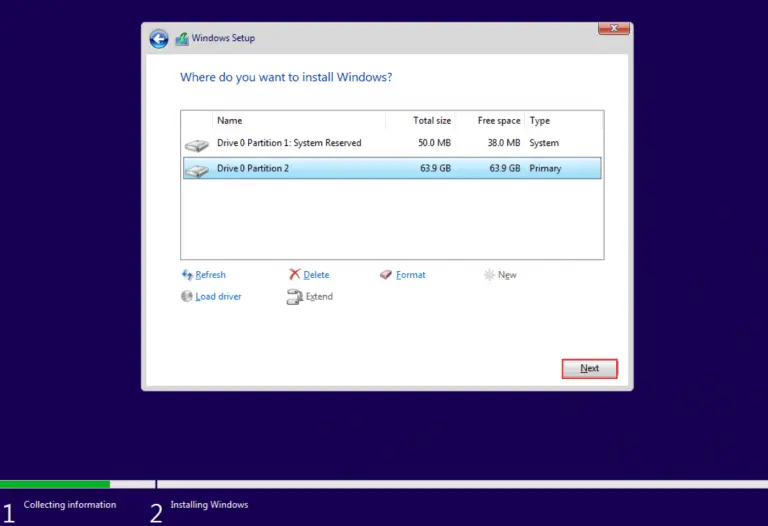The image size is (768, 526).
Task: Click the red X Delete icon
Action: (294, 274)
